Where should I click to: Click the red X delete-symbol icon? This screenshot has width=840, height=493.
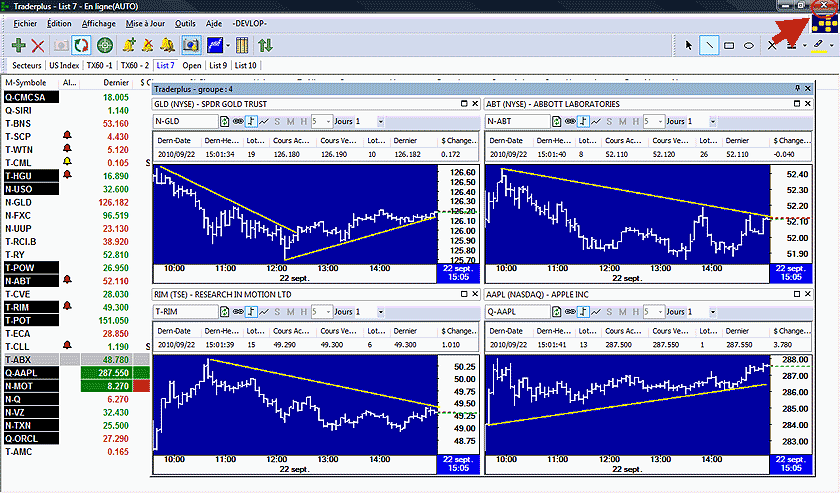tap(38, 46)
